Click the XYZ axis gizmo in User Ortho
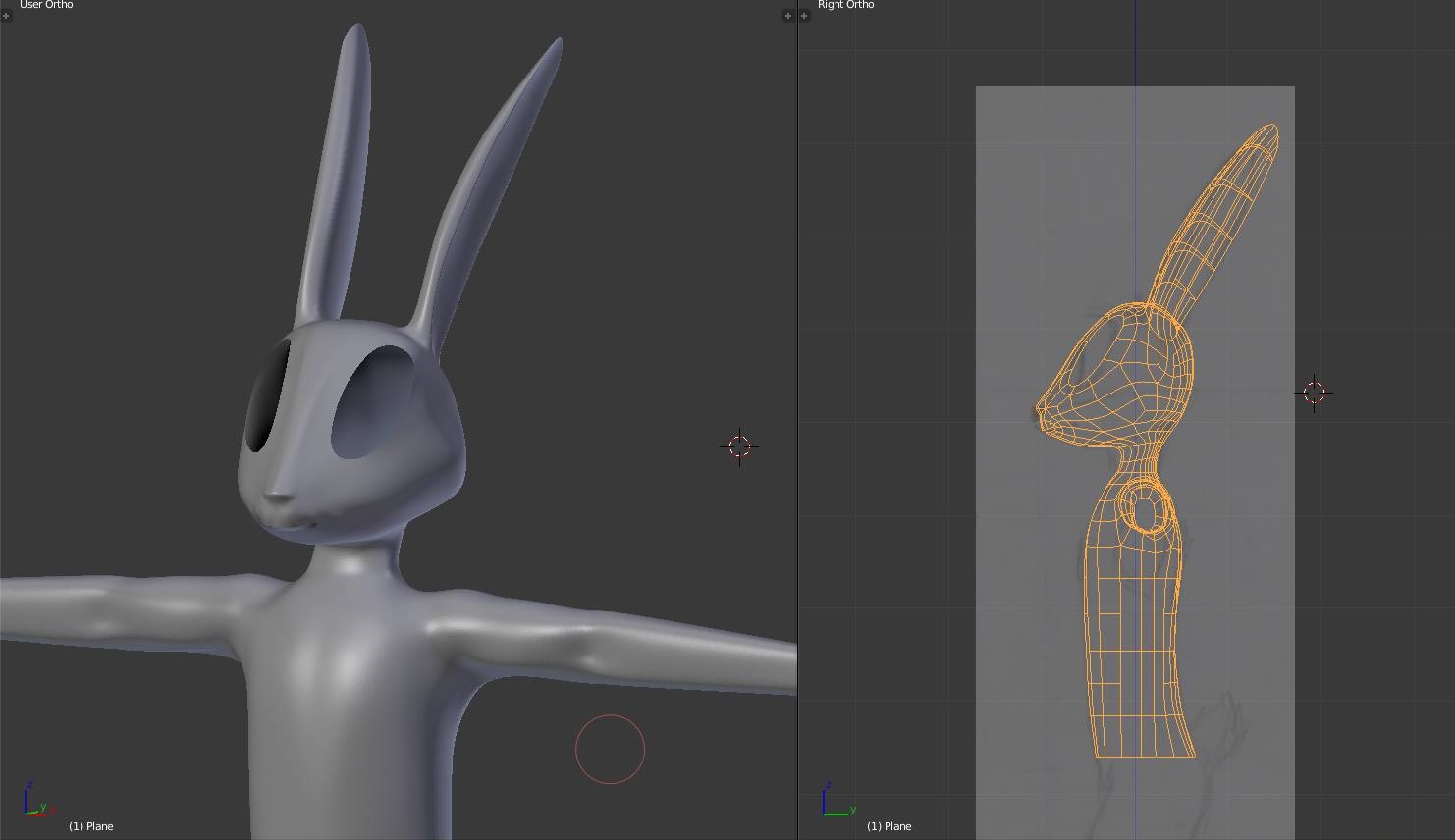Viewport: 1455px width, 840px height. [34, 802]
